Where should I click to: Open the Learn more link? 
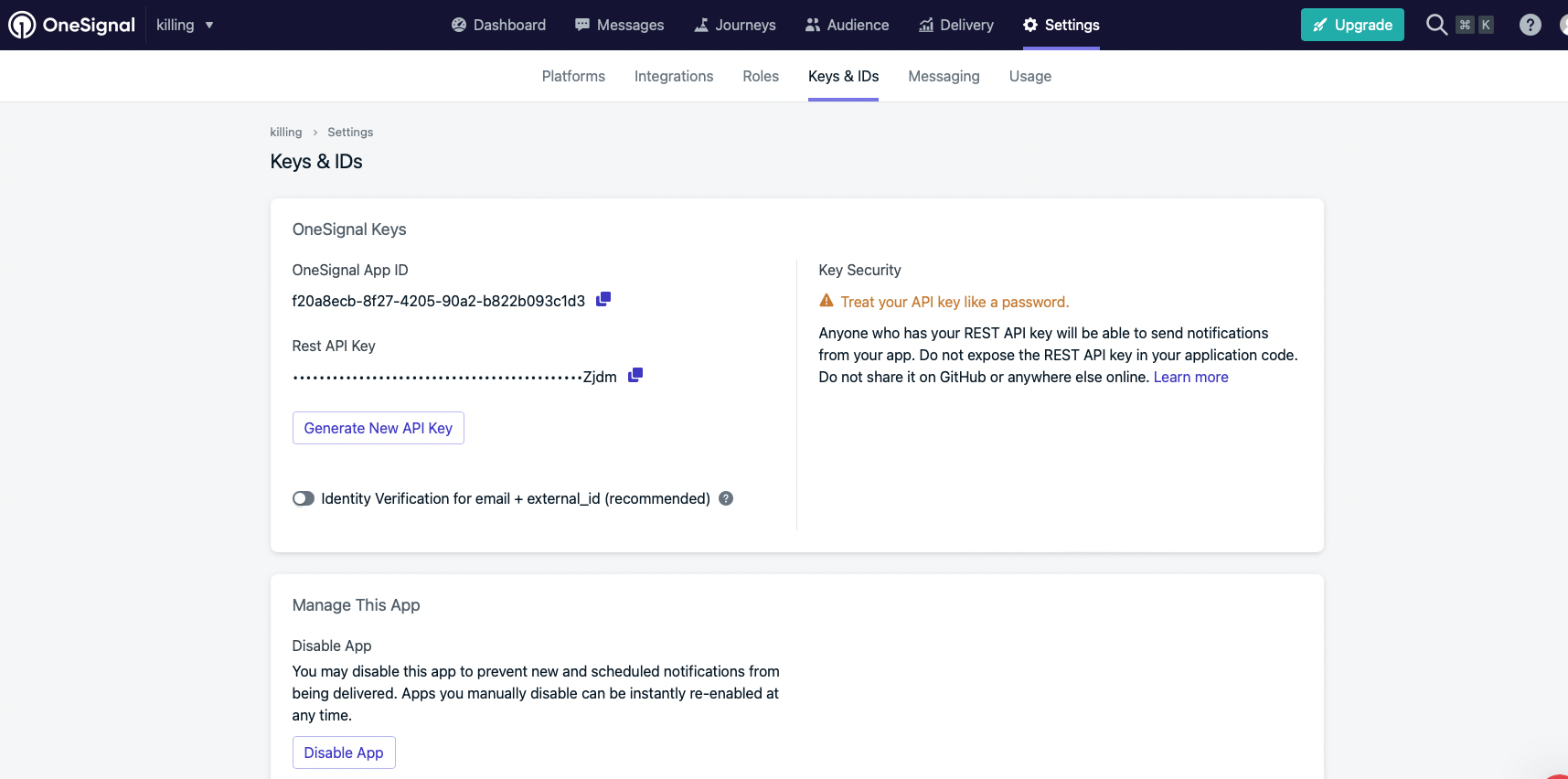(1190, 377)
